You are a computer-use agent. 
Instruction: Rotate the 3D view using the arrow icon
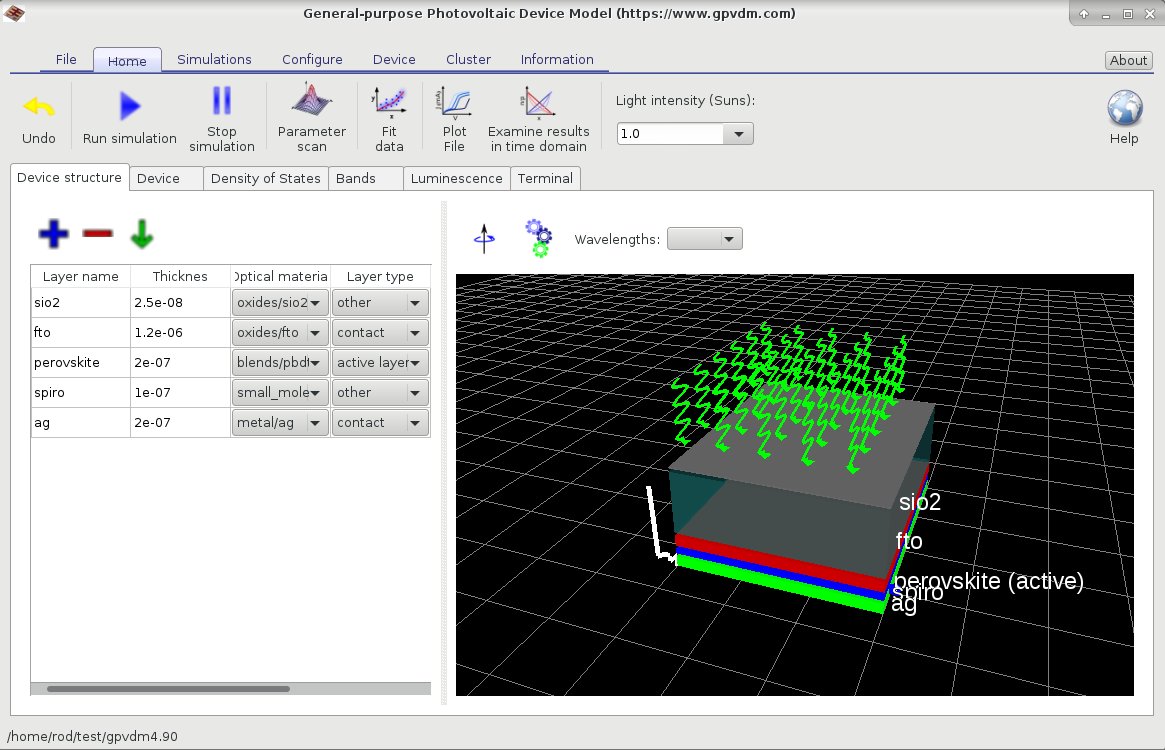[485, 238]
